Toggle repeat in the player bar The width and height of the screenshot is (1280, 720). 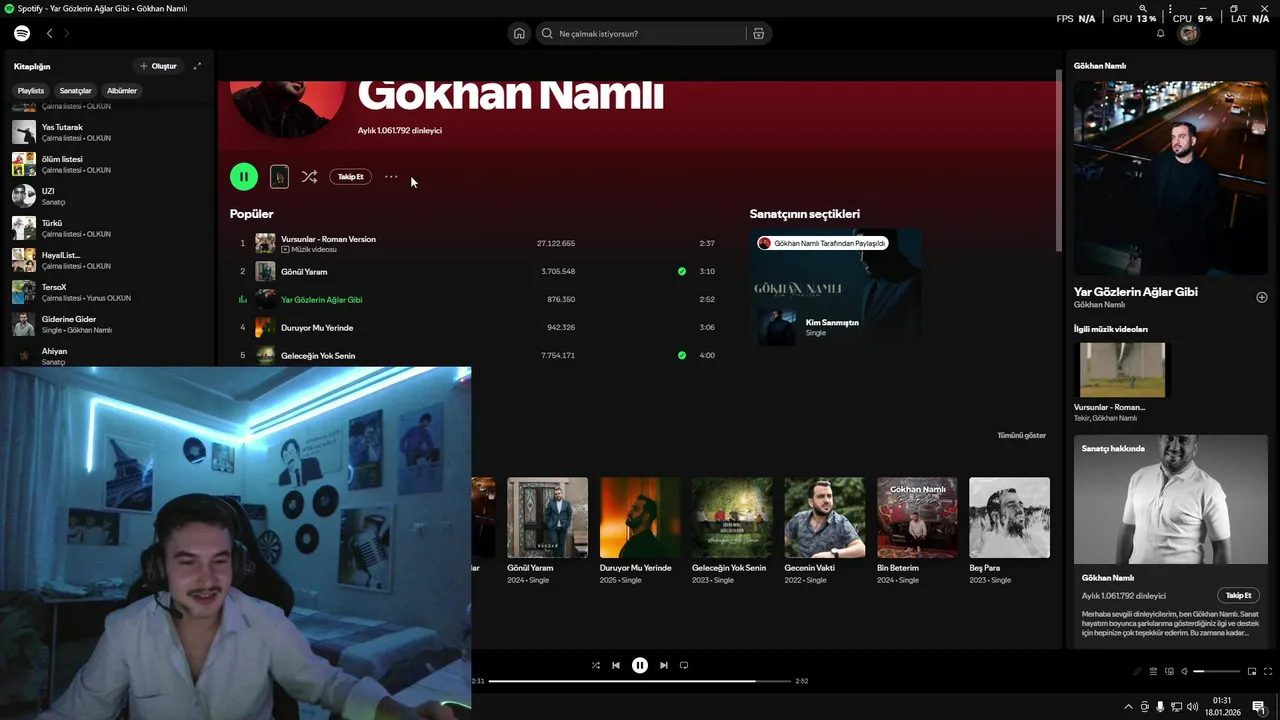click(684, 665)
